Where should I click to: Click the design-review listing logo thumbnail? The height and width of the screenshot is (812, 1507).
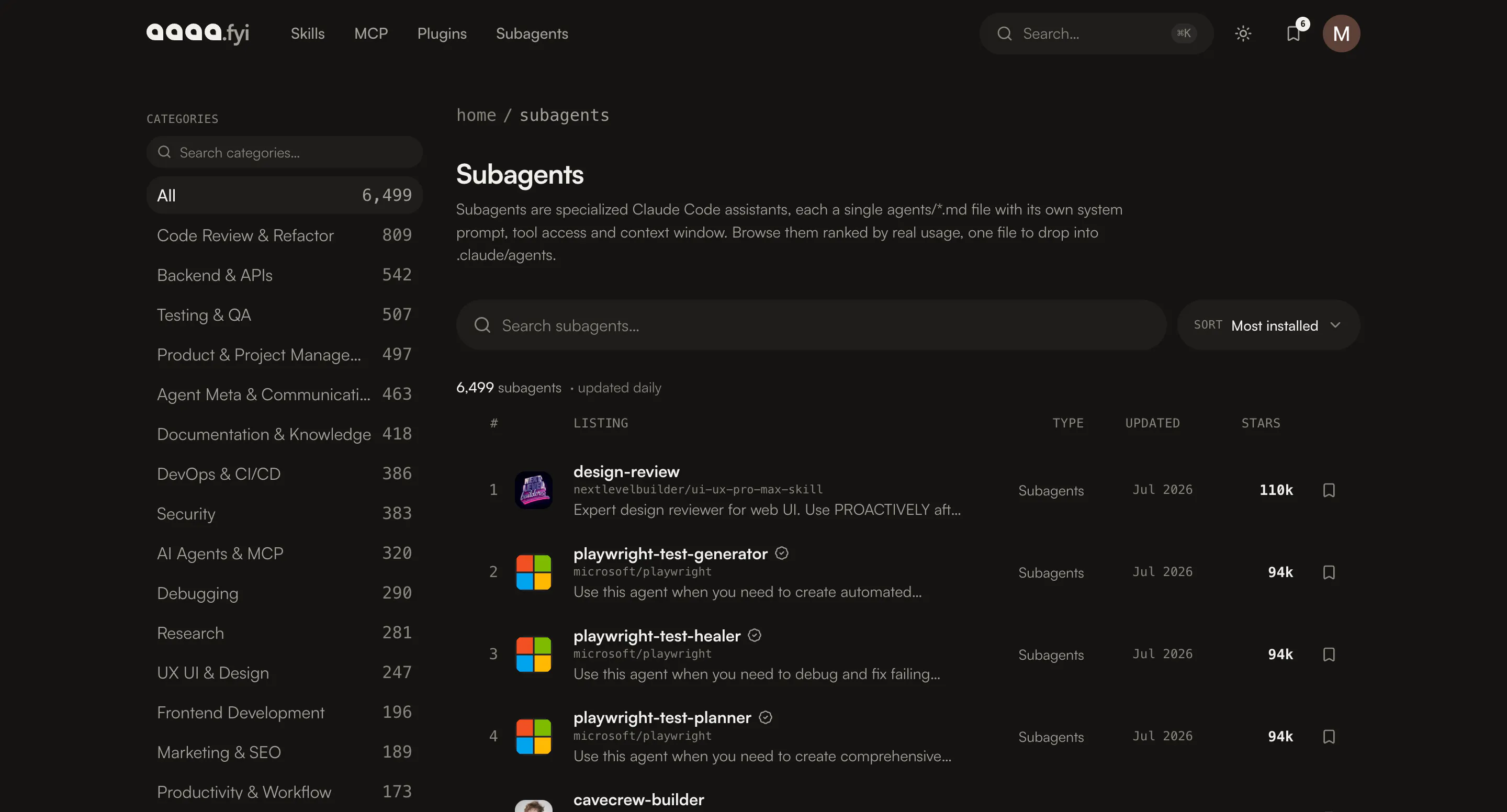[534, 490]
